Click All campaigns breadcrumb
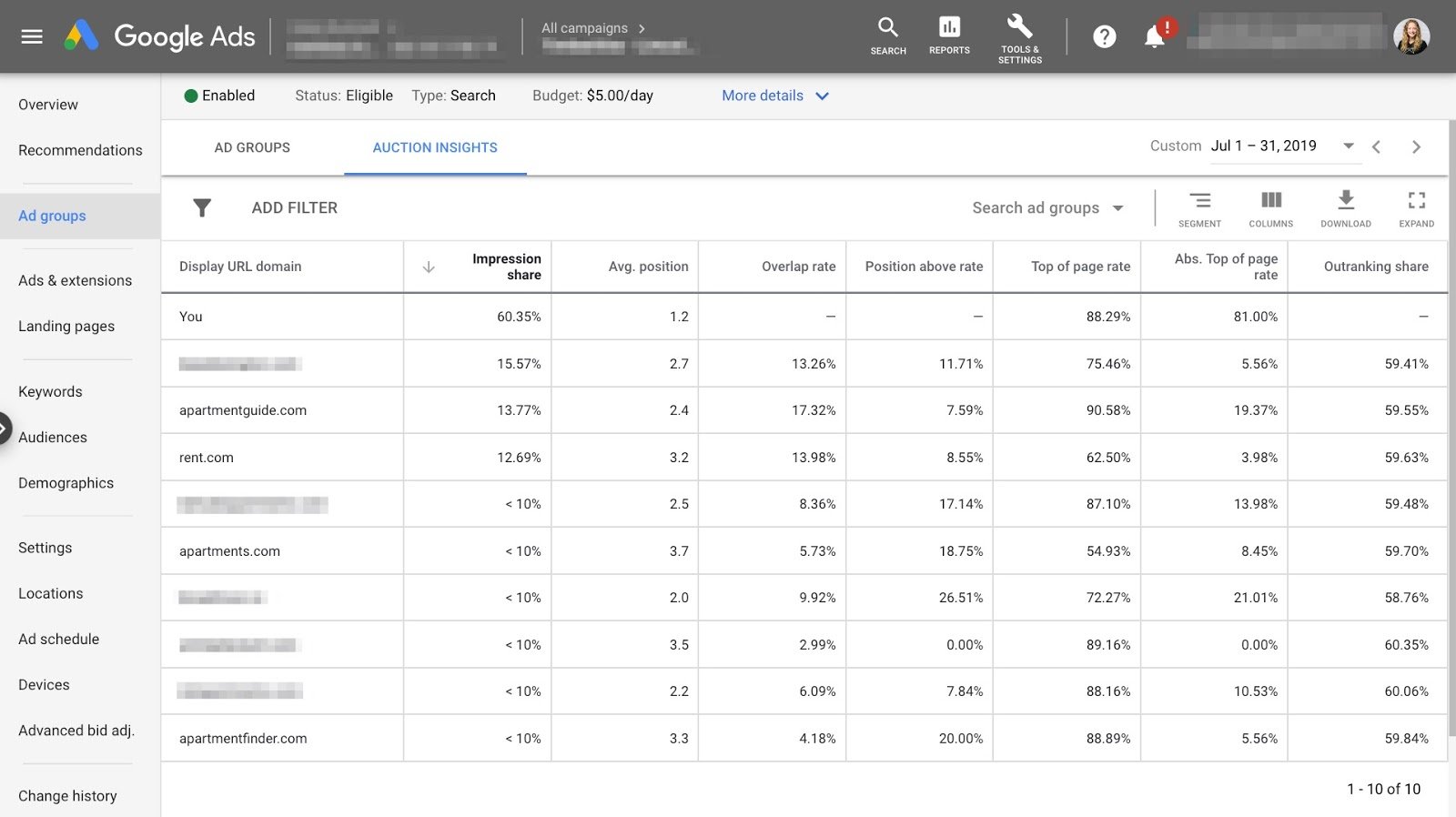 584,28
